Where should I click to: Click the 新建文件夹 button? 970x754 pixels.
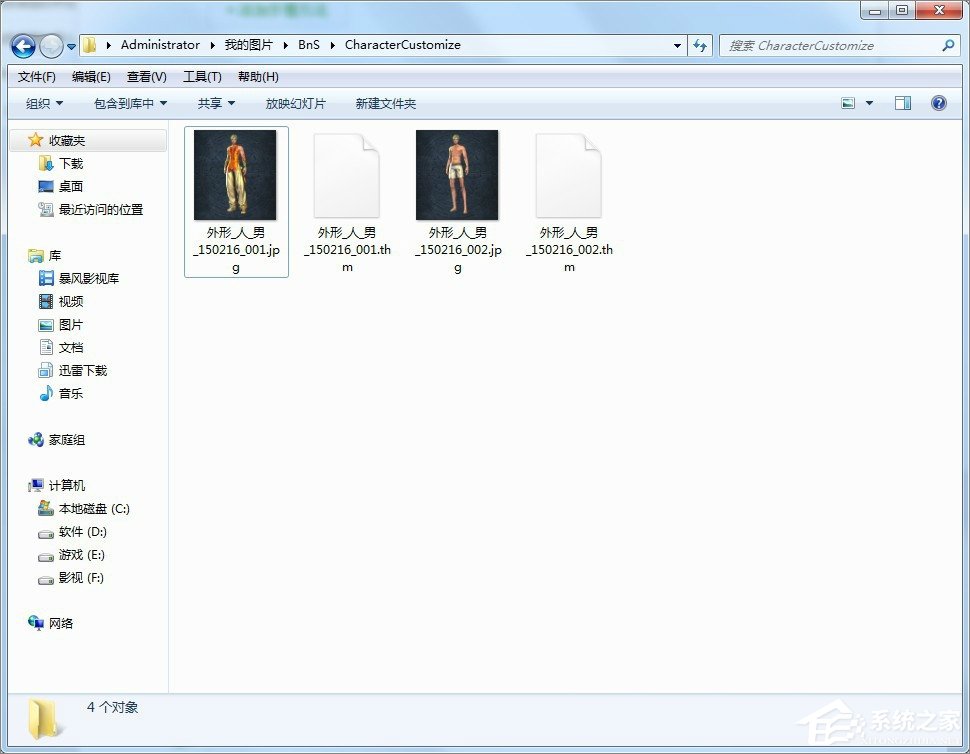pos(385,104)
